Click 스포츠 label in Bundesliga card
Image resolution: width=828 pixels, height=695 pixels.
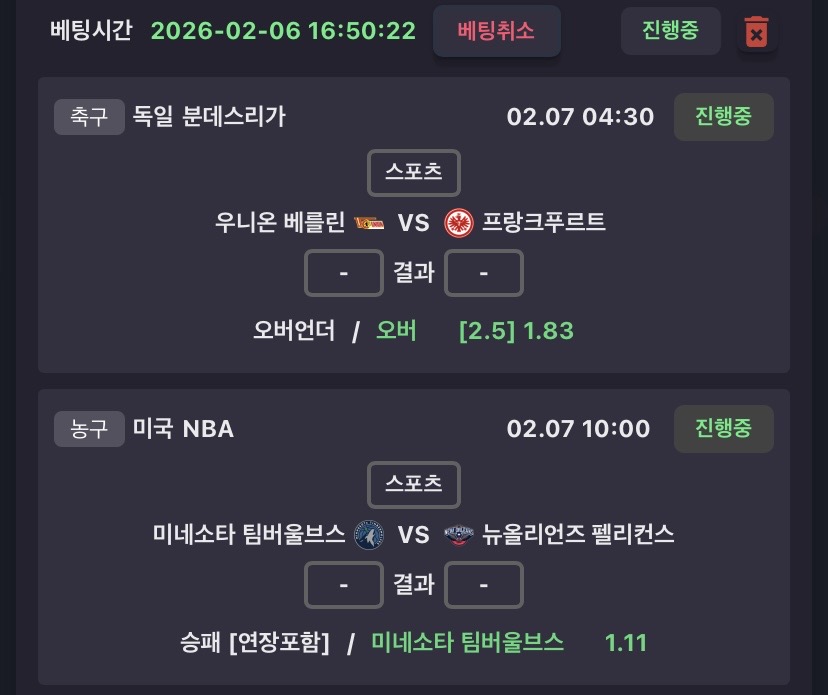[x=414, y=172]
